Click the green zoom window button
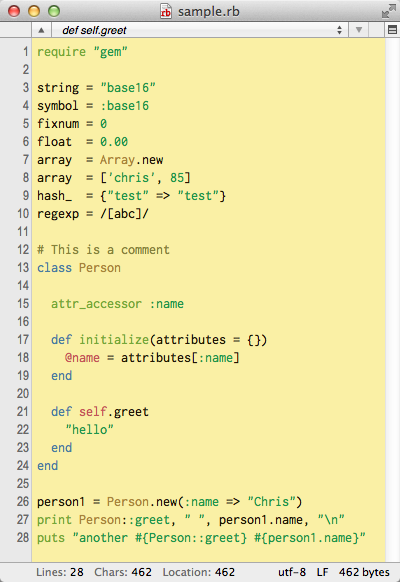The width and height of the screenshot is (400, 582). [x=54, y=11]
